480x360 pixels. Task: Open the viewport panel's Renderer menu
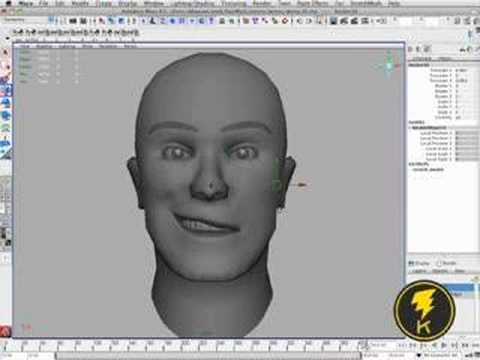point(108,46)
